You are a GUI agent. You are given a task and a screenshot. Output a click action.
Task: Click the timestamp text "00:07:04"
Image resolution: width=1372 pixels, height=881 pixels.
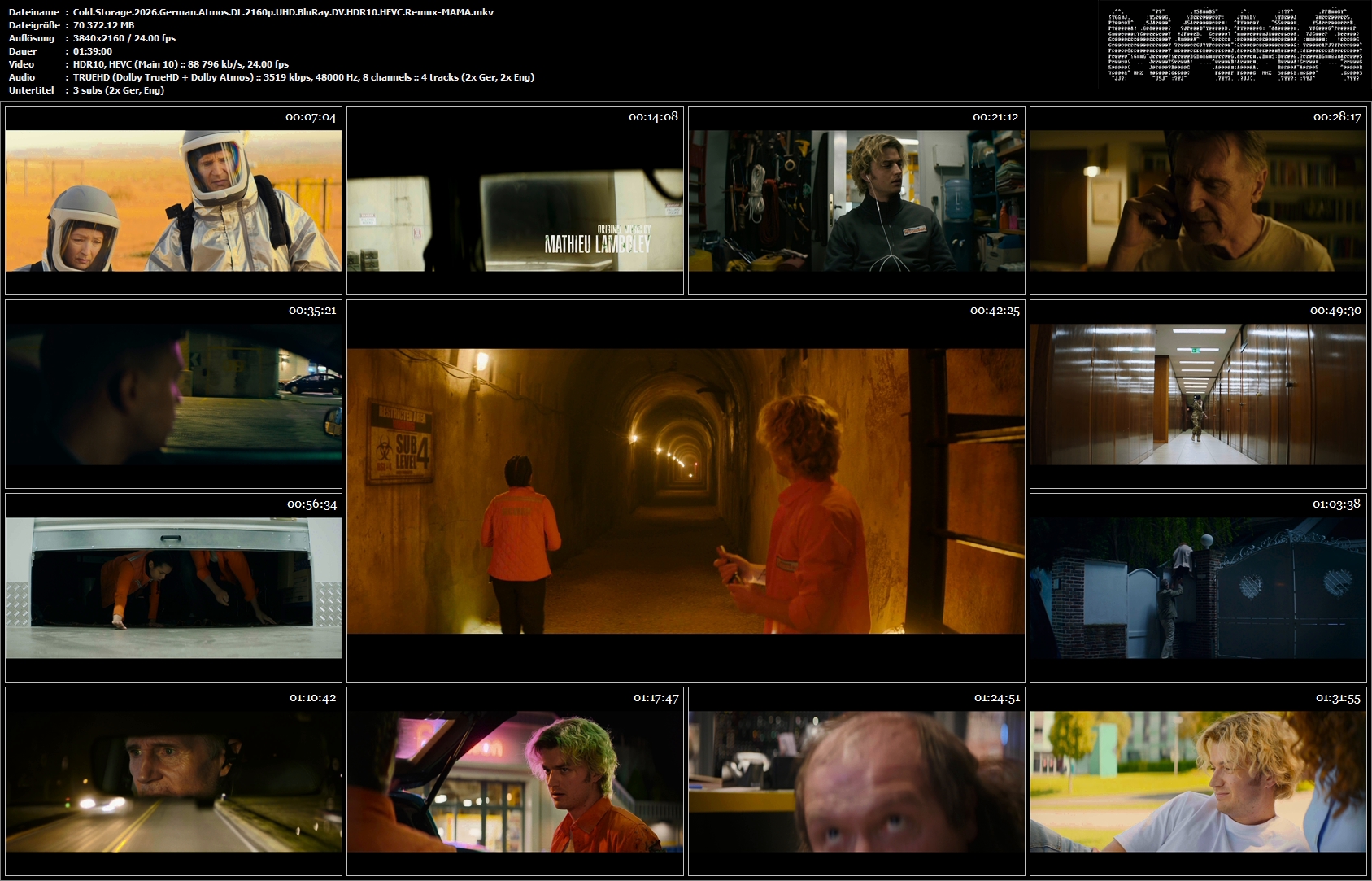coord(311,117)
